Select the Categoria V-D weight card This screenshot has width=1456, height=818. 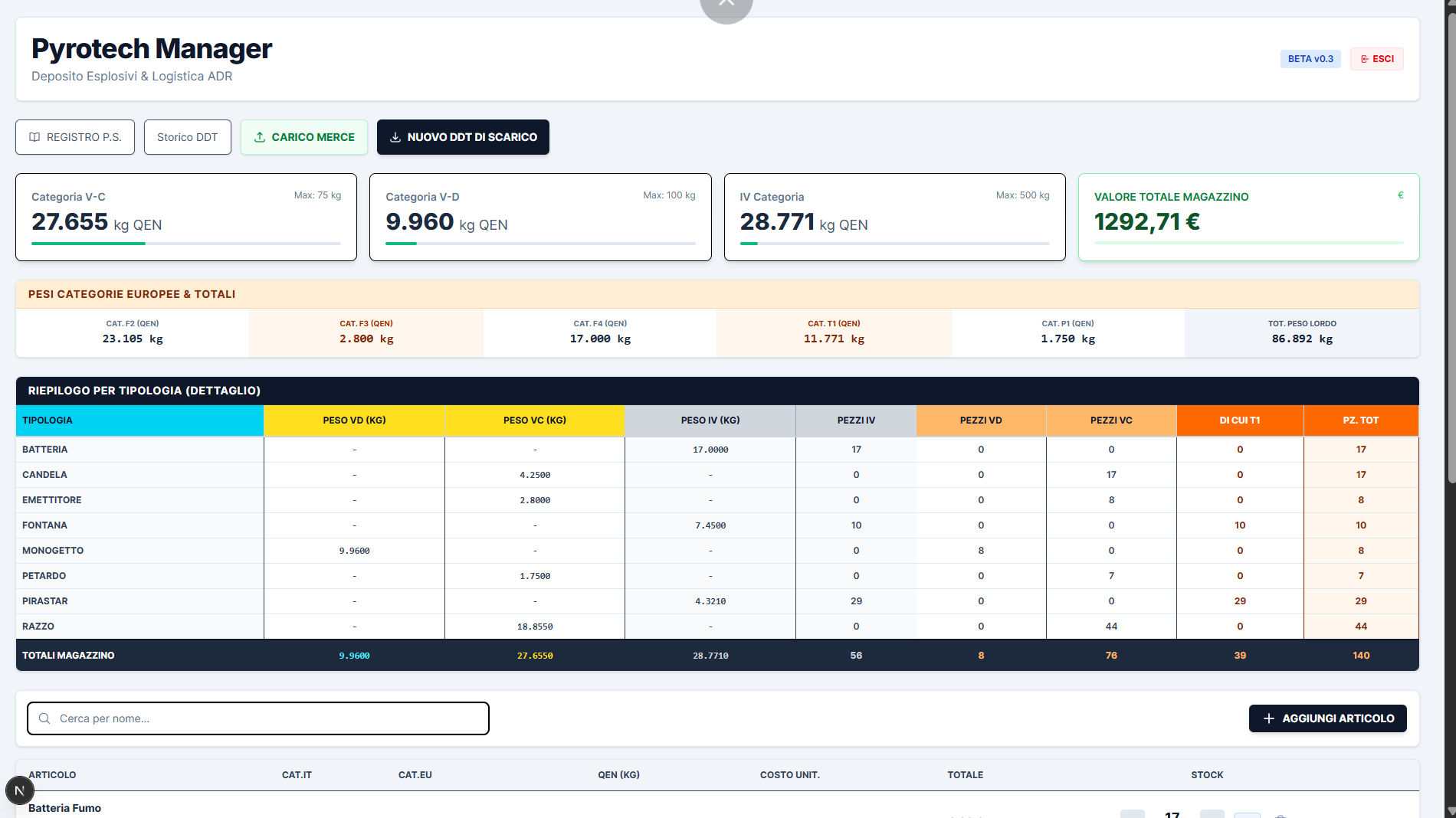(x=539, y=217)
